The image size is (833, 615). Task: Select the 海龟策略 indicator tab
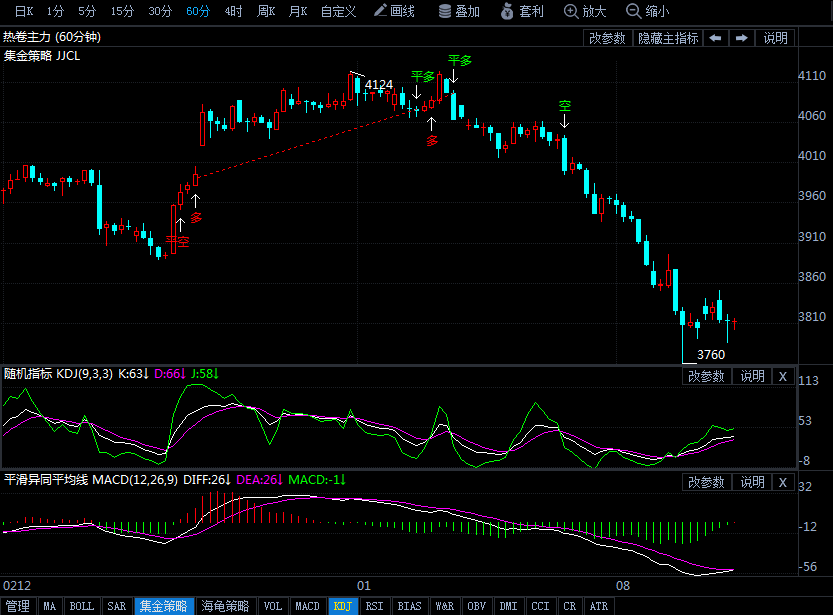[x=225, y=606]
